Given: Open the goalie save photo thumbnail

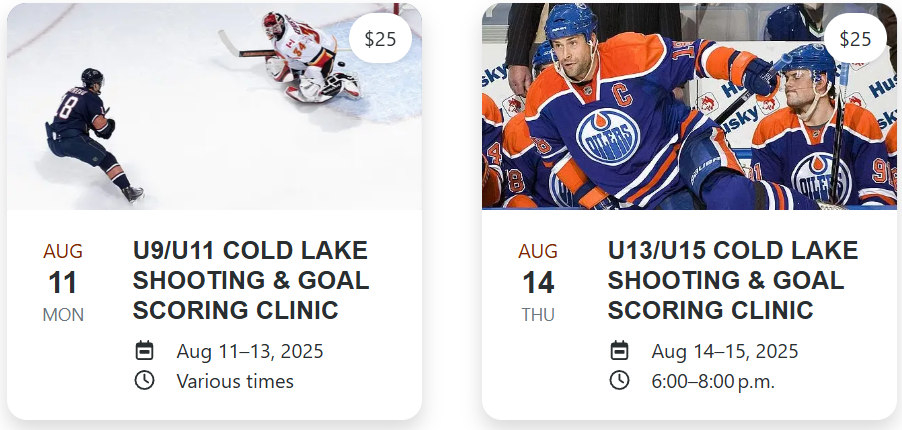Looking at the screenshot, I should pyautogui.click(x=214, y=106).
